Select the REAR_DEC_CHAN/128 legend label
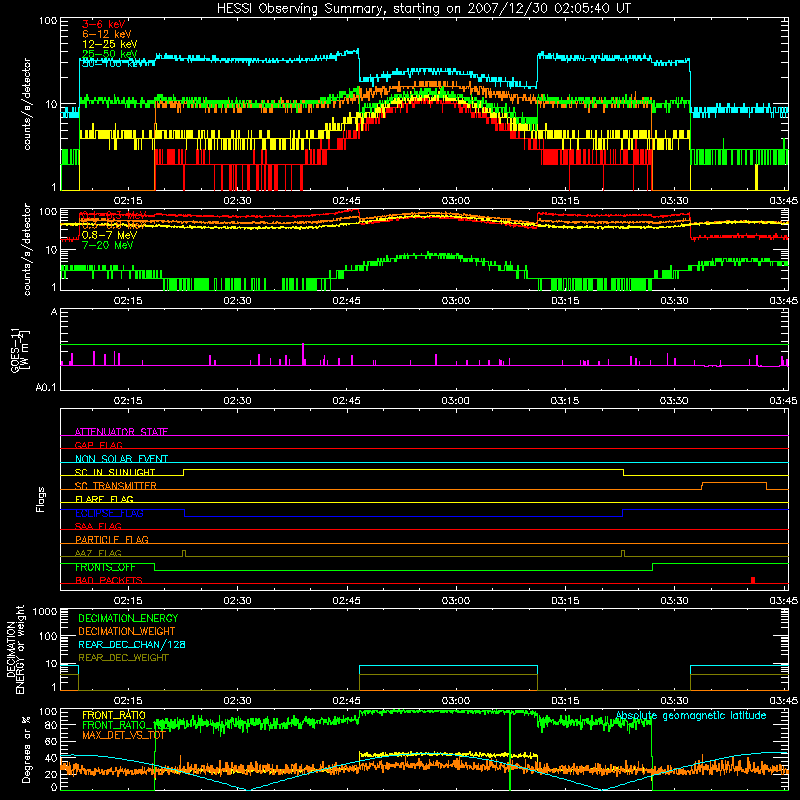The image size is (800, 800). coord(132,644)
